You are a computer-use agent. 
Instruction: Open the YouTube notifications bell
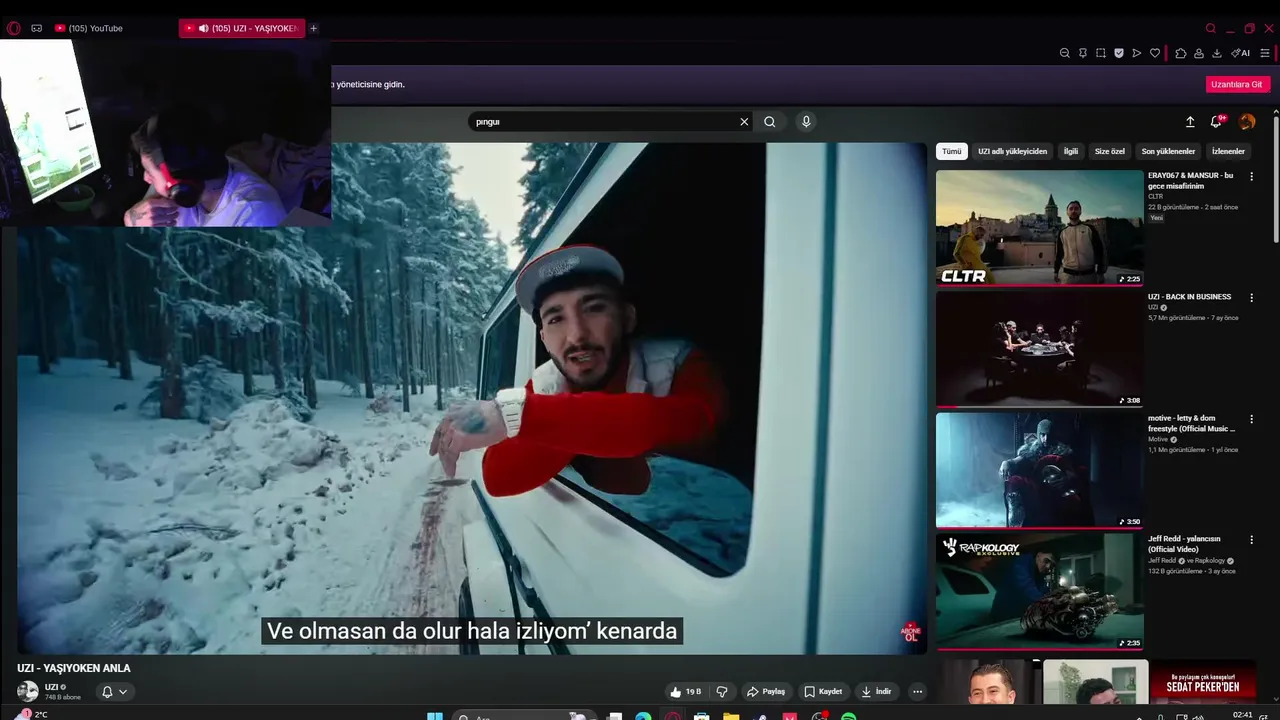coord(1217,121)
